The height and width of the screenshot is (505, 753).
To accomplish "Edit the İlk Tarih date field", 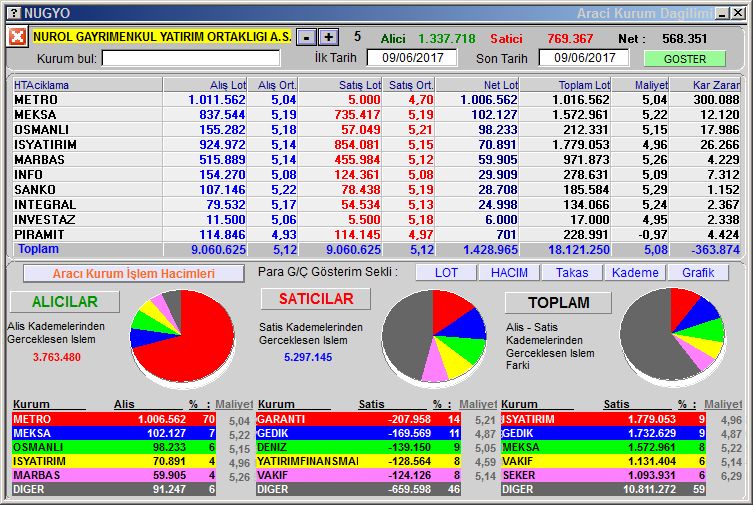I will click(x=412, y=58).
